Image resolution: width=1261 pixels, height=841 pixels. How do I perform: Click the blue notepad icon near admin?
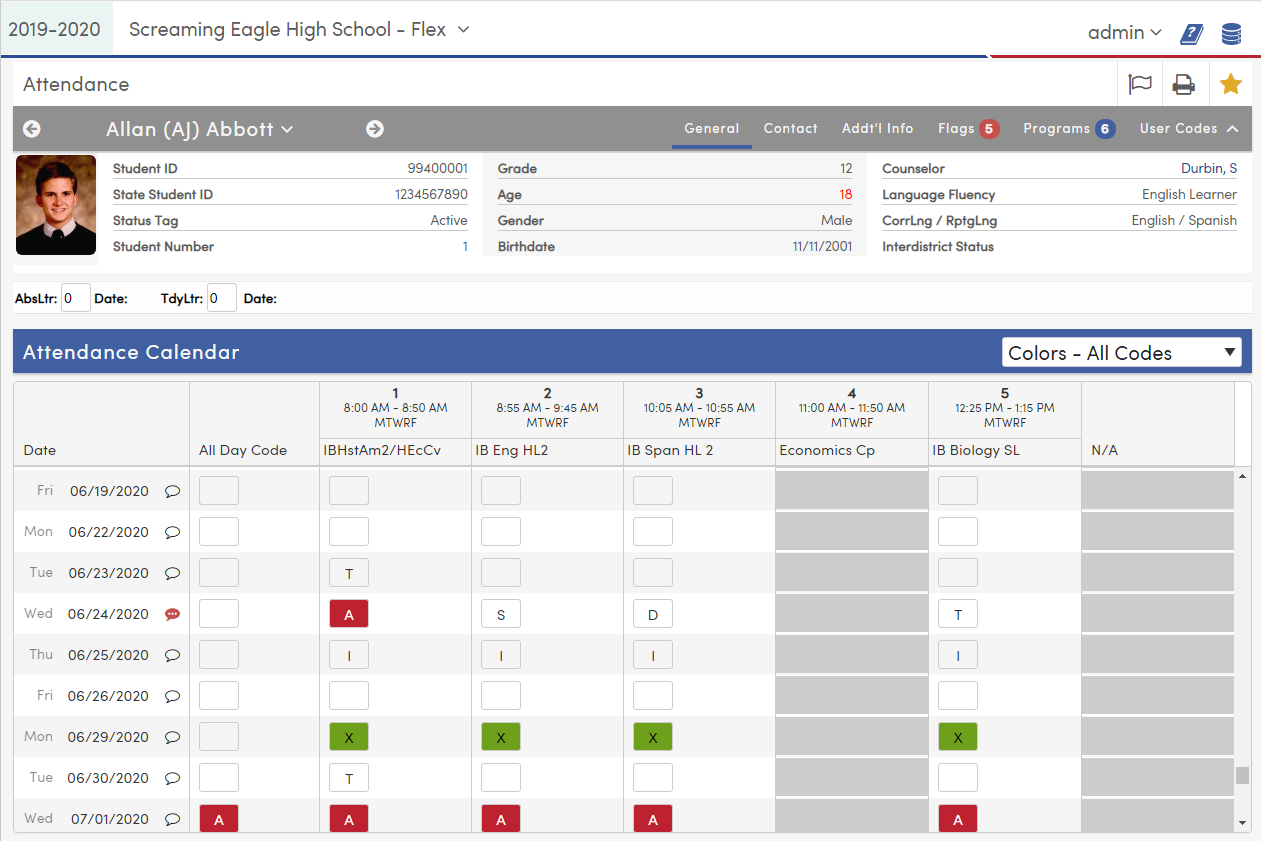[1191, 33]
